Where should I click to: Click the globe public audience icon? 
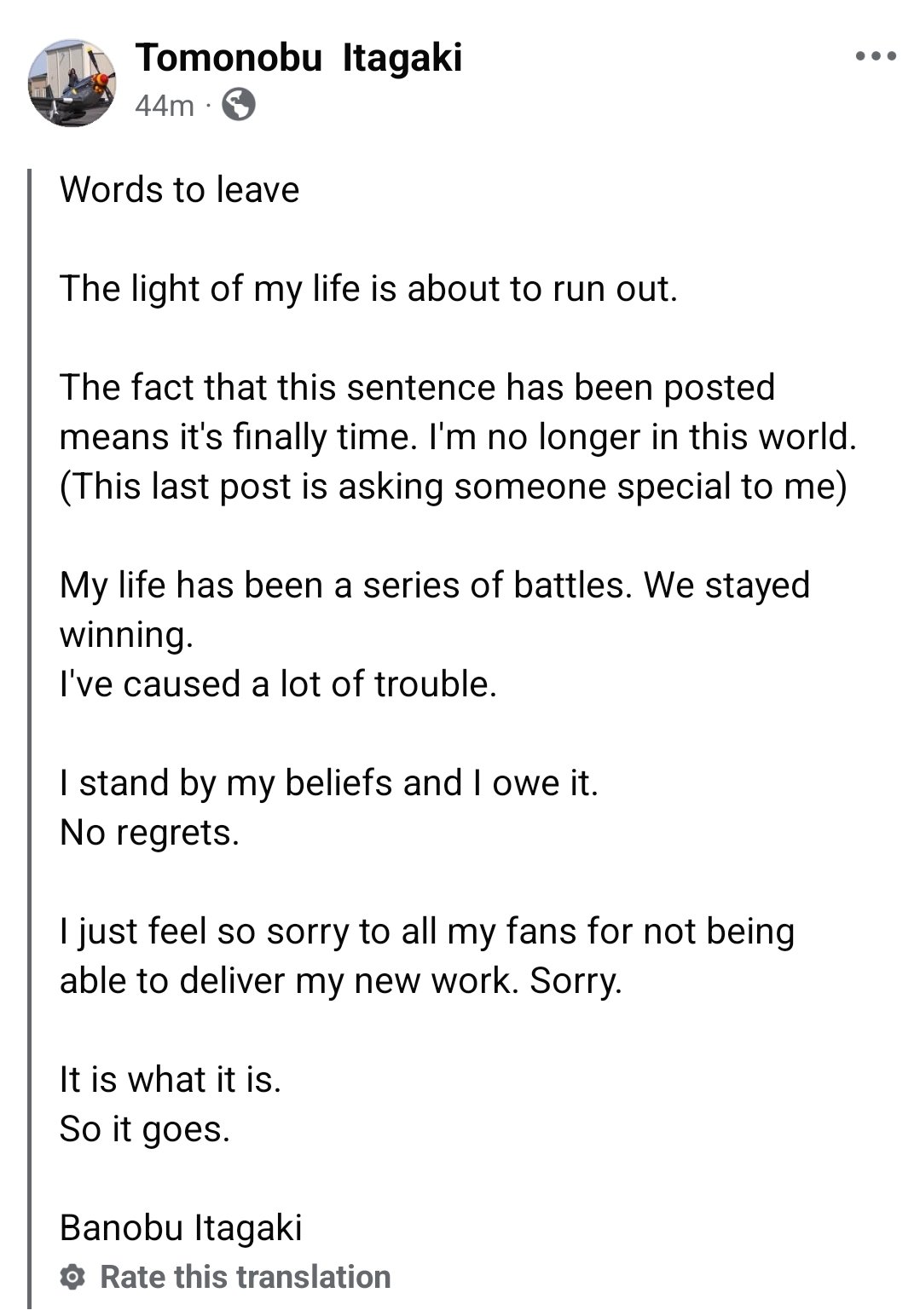point(239,106)
